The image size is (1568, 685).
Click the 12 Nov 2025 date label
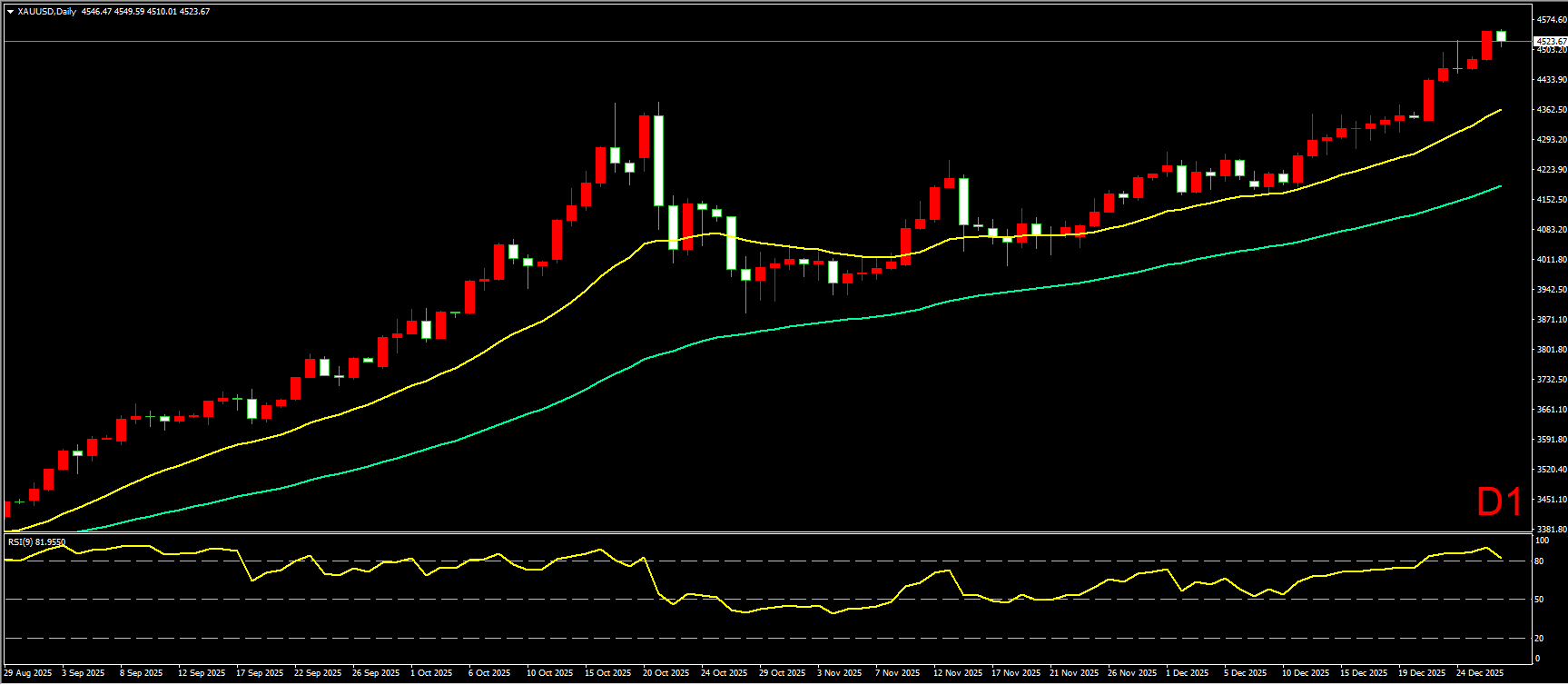click(957, 673)
